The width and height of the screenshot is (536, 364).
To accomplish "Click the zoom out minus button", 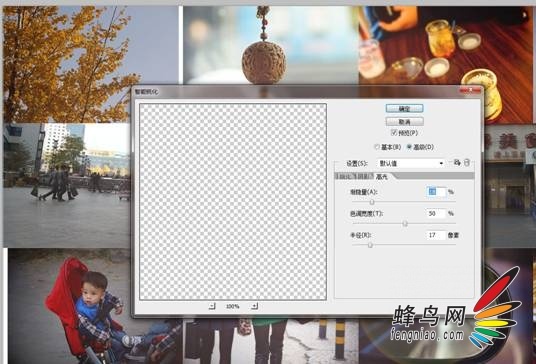I will [x=212, y=306].
